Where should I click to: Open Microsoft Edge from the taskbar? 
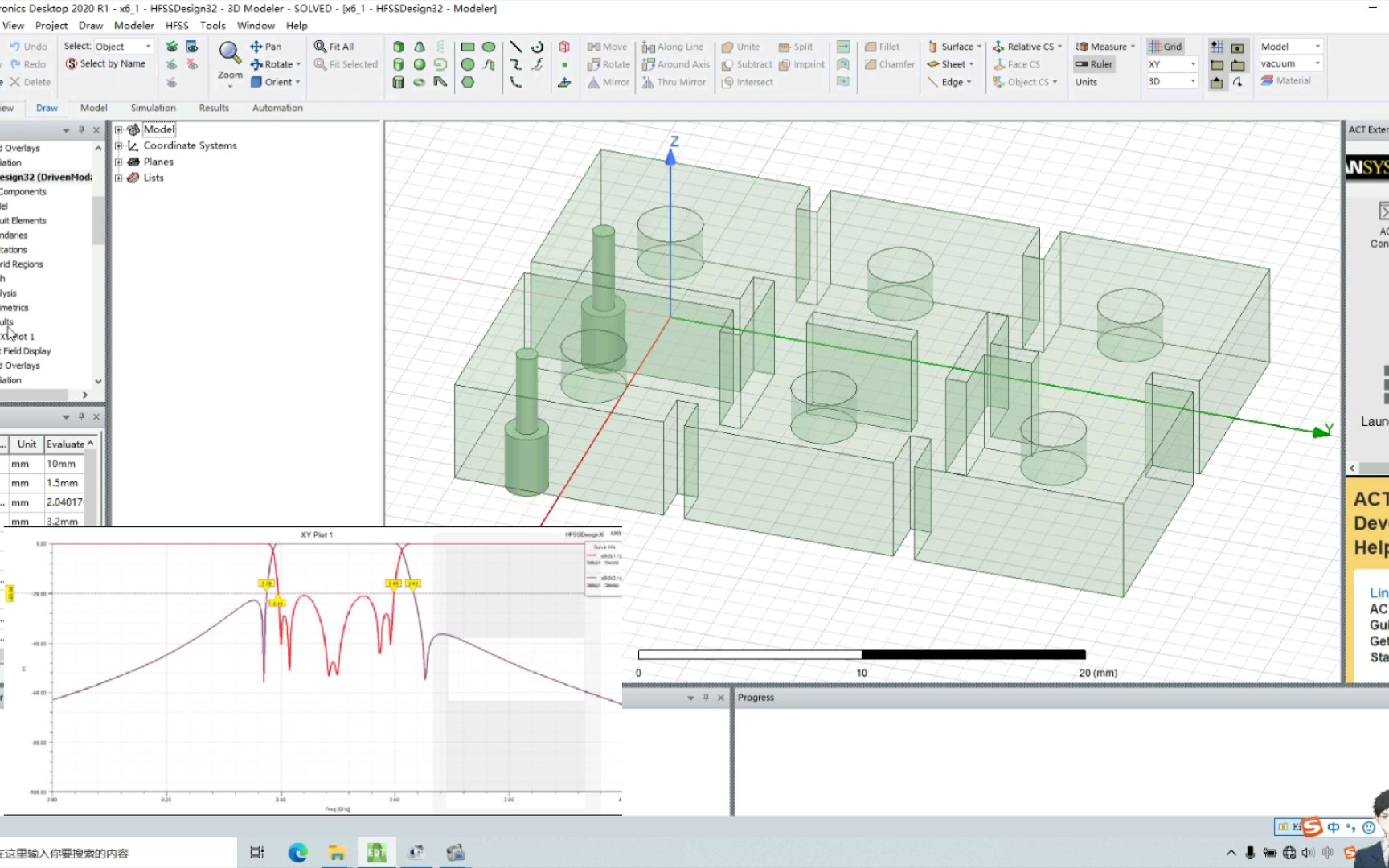(x=298, y=853)
